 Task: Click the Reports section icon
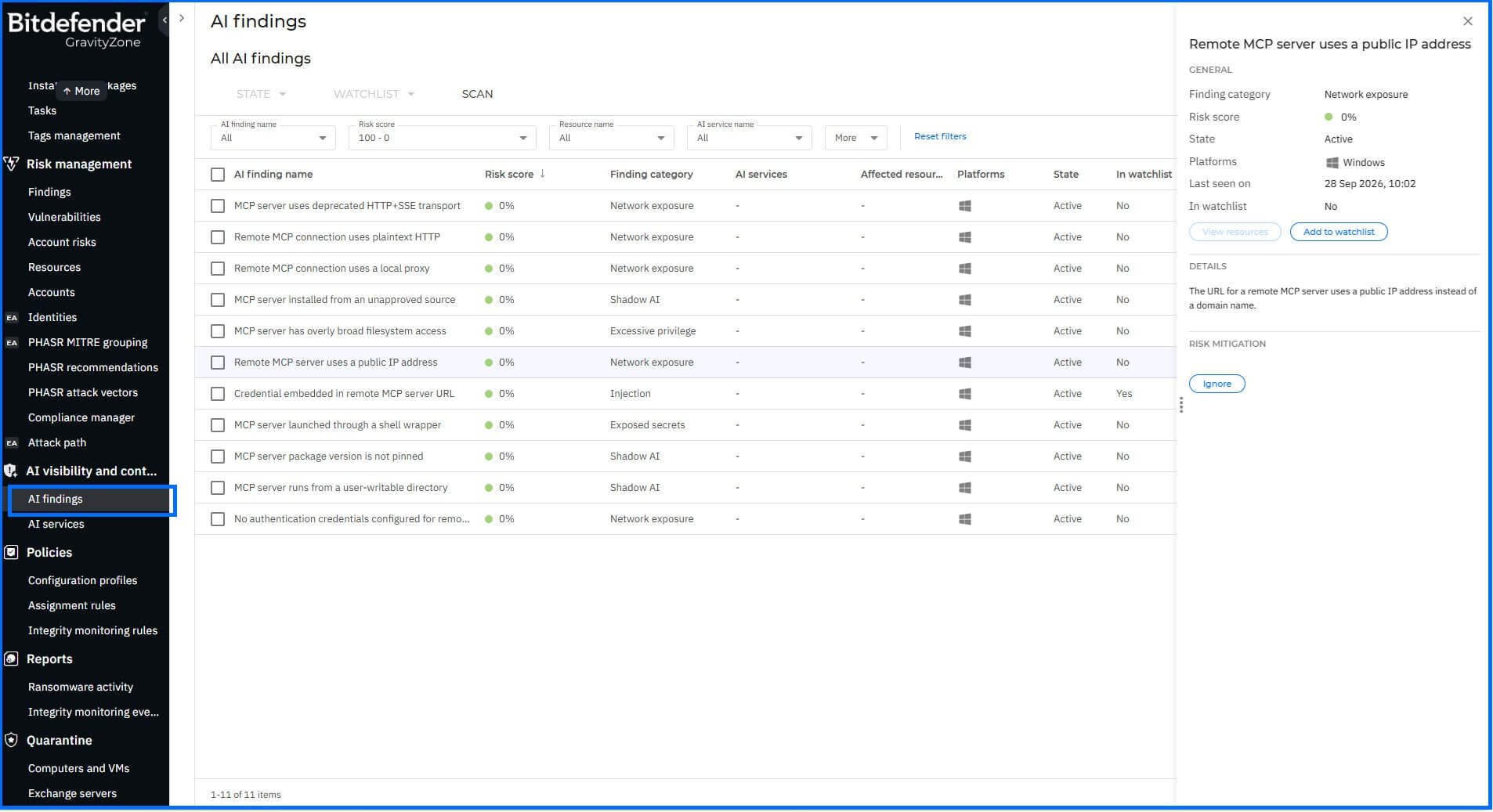(x=11, y=659)
